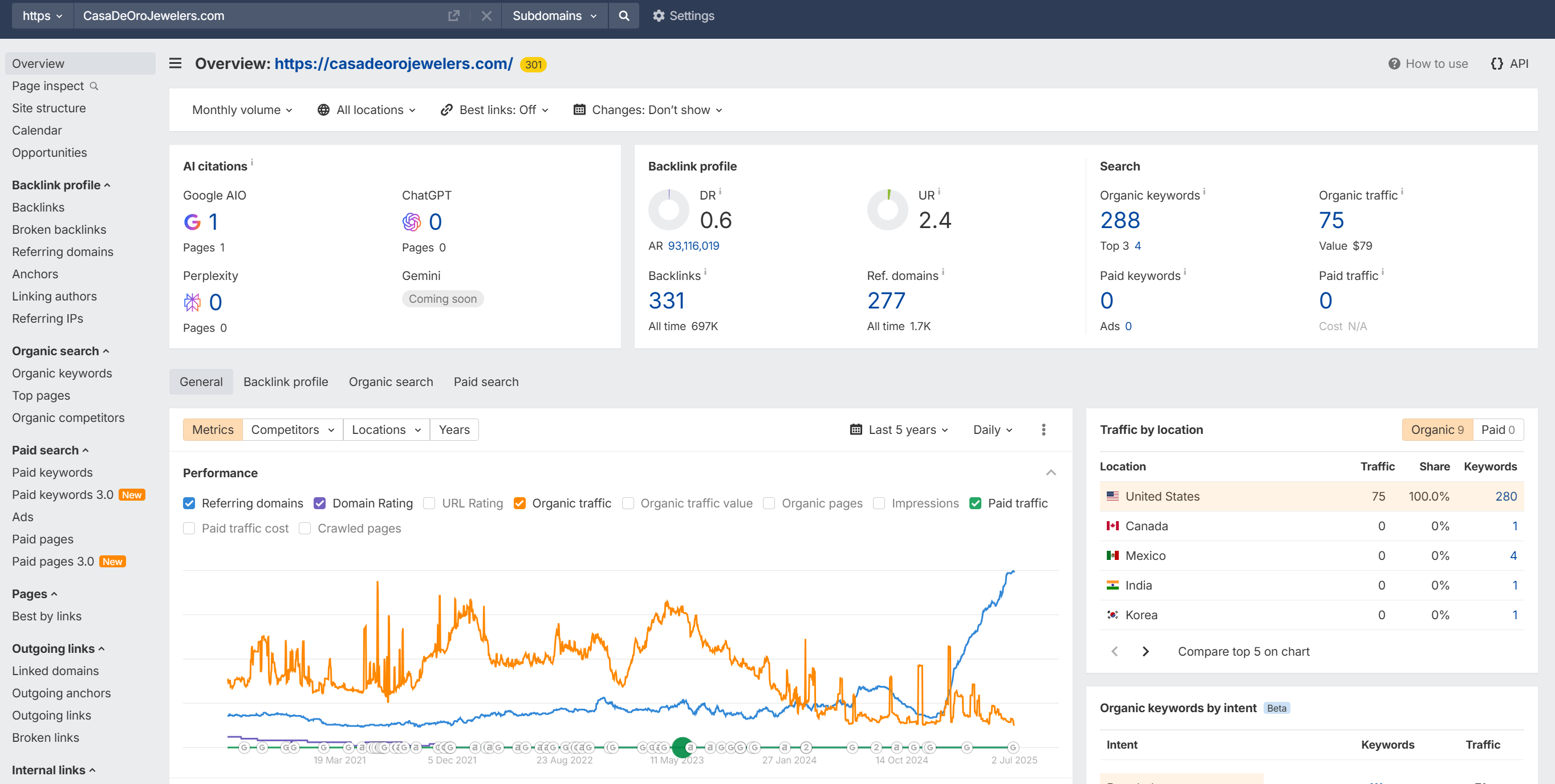
Task: Switch to the Backlink profile tab
Action: coord(286,382)
